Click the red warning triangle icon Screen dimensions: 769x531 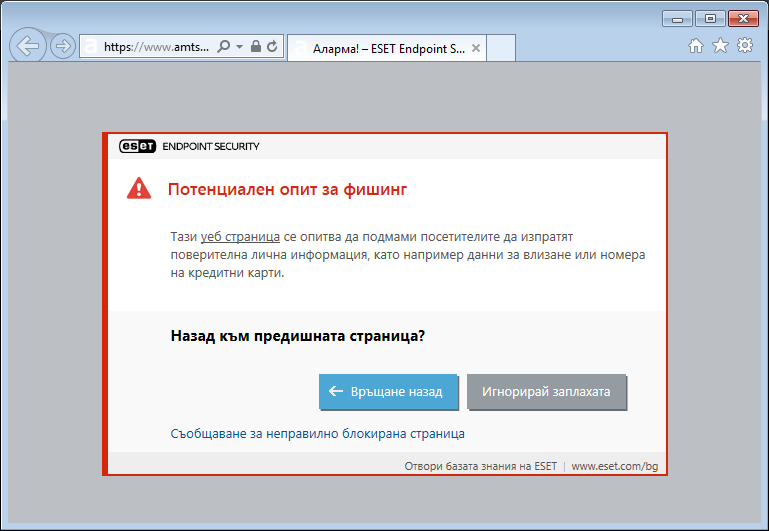tap(139, 188)
